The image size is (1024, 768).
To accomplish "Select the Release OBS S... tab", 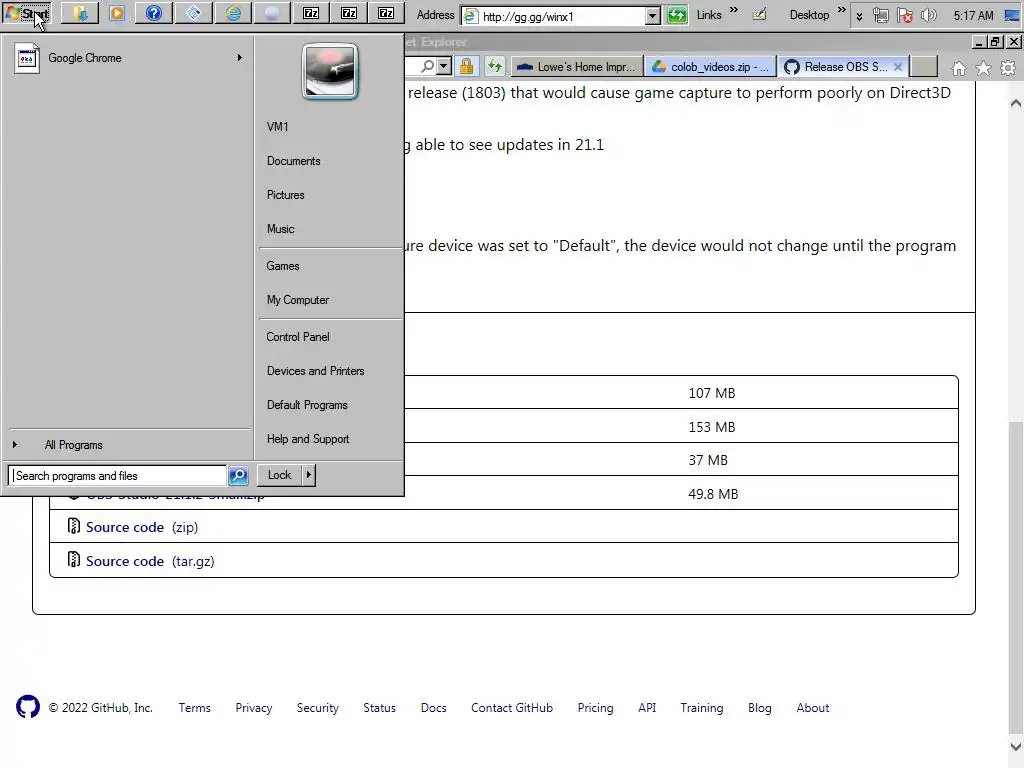I will click(836, 67).
